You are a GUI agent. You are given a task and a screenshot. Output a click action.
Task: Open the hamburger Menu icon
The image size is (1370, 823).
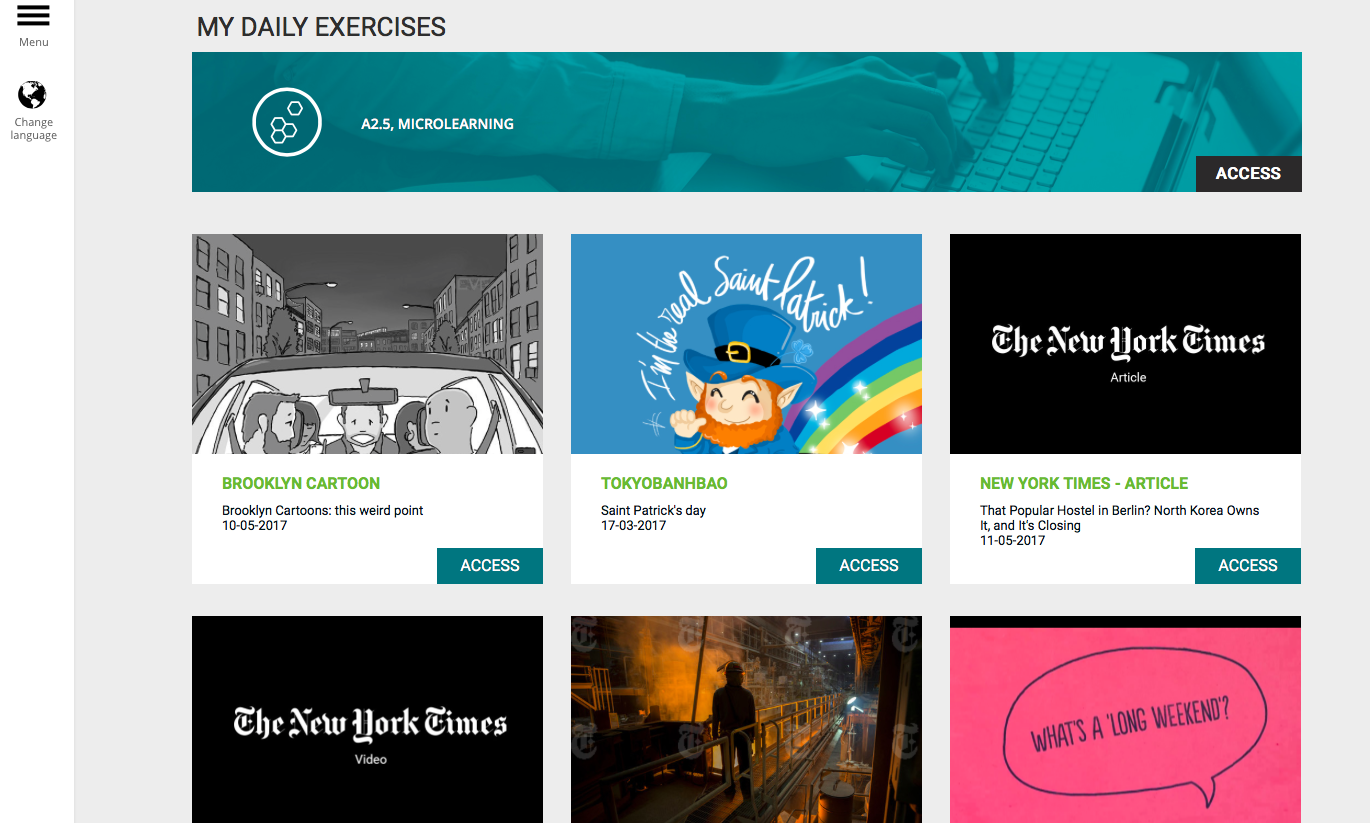click(33, 15)
